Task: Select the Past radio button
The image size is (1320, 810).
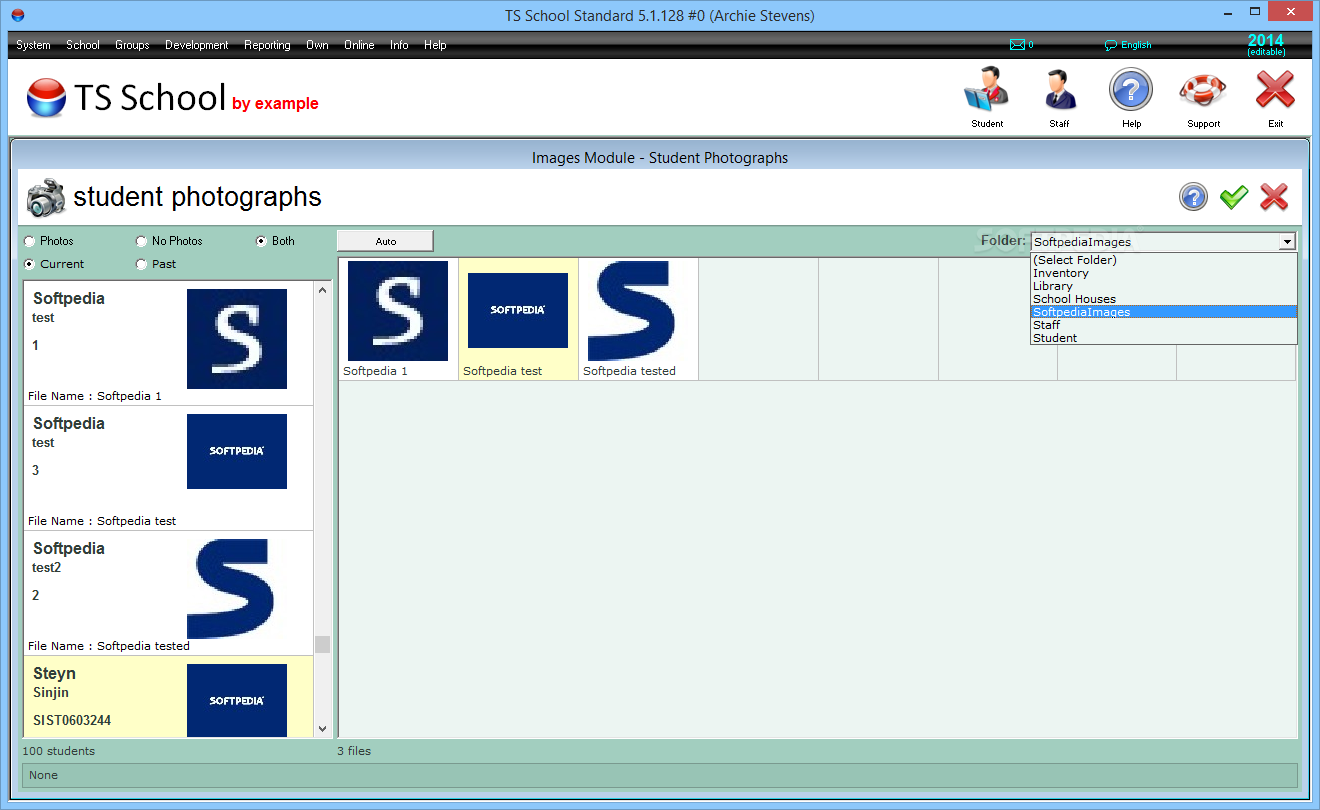Action: pos(141,264)
